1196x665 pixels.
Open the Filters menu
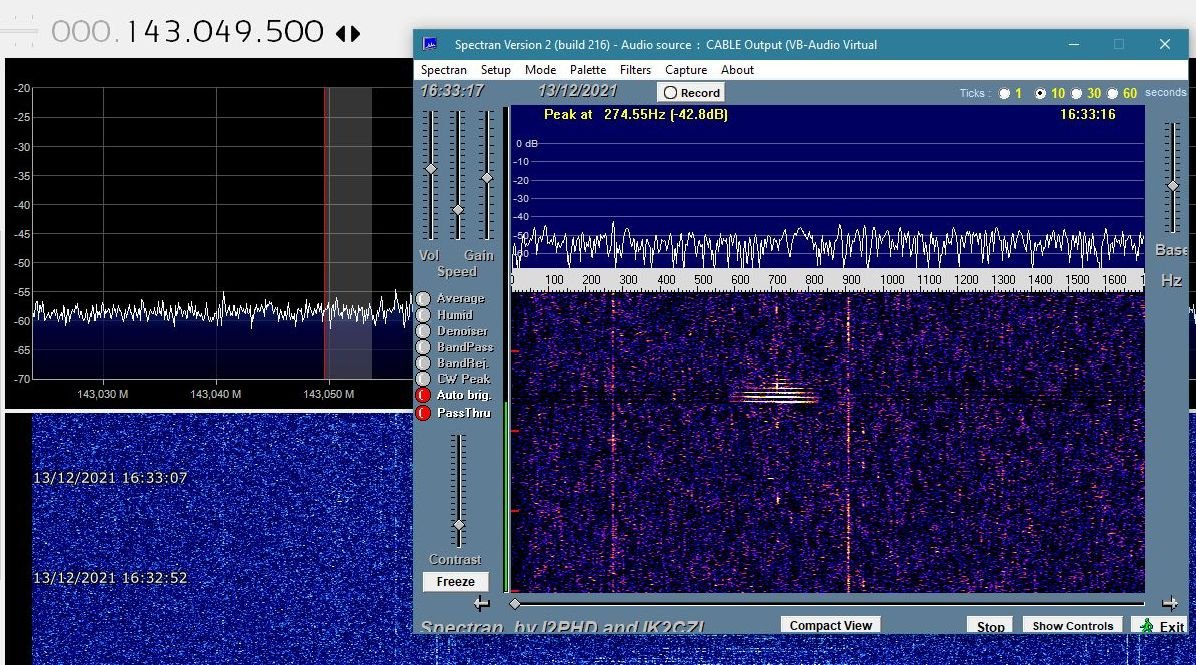(635, 70)
